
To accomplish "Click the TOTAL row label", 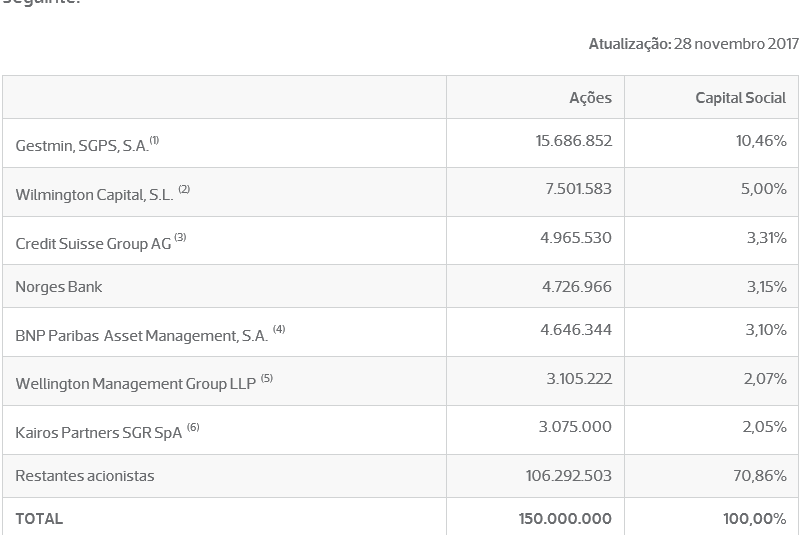I will click(39, 519).
